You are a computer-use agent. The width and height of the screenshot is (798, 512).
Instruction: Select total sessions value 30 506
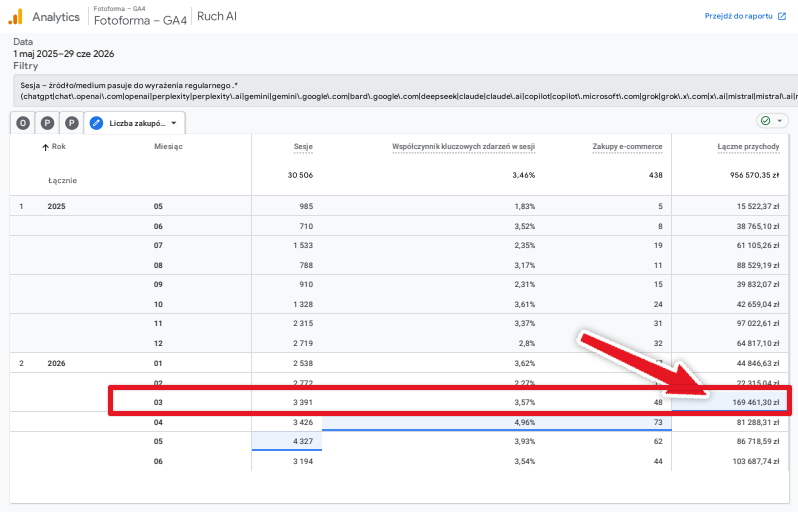(x=300, y=175)
